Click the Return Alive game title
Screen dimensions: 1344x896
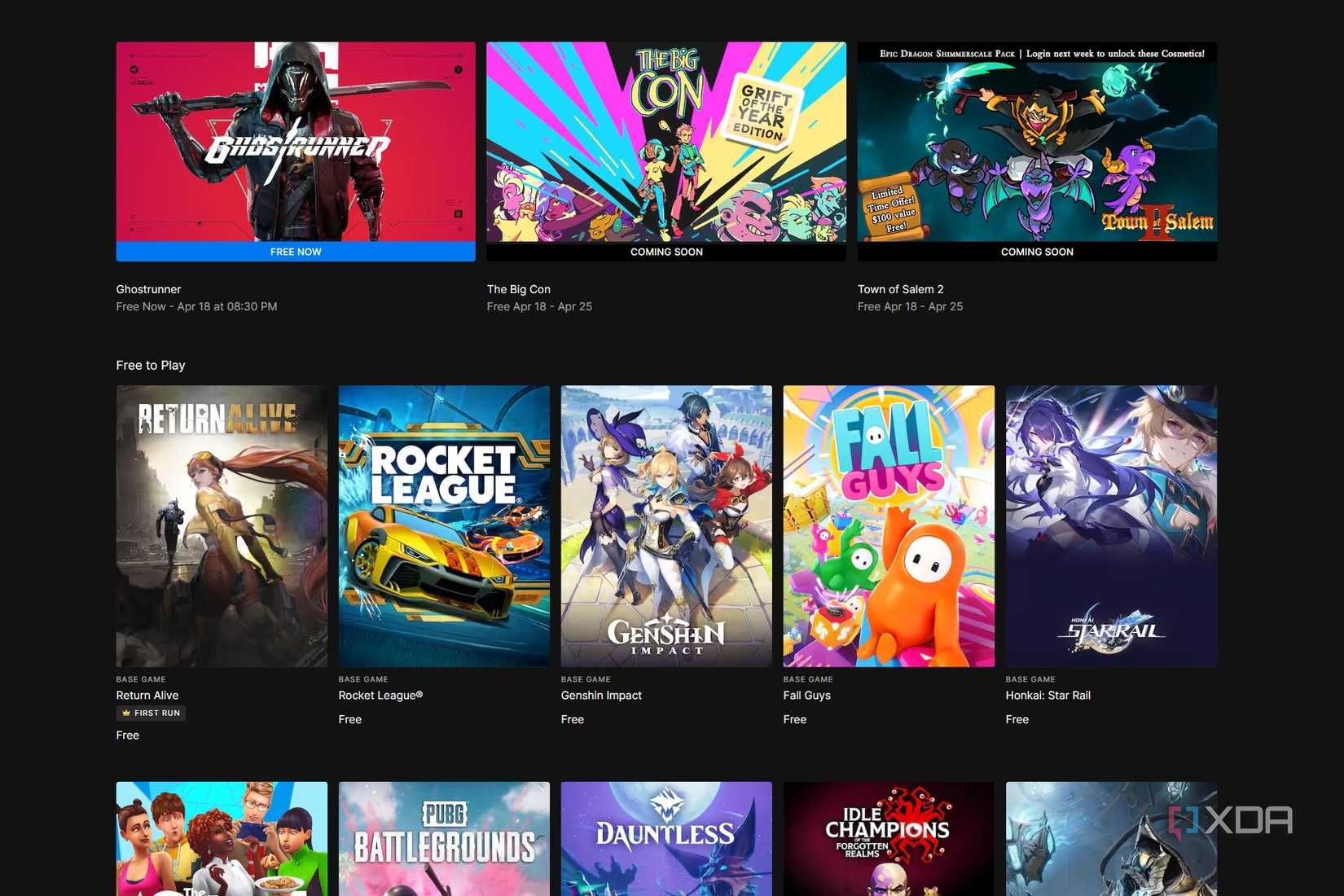[x=147, y=695]
